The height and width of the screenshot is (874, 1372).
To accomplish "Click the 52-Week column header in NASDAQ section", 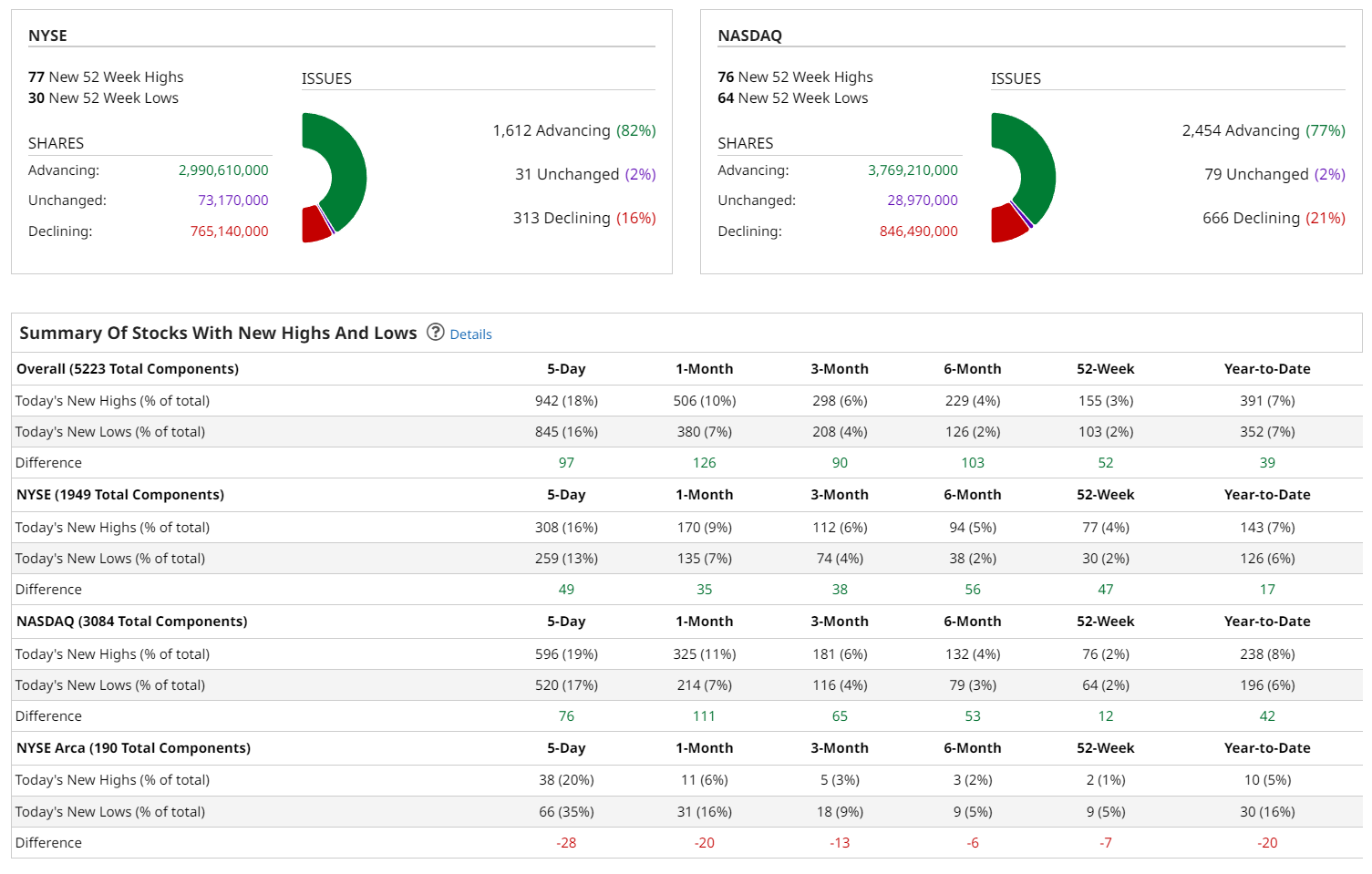I will point(1106,622).
